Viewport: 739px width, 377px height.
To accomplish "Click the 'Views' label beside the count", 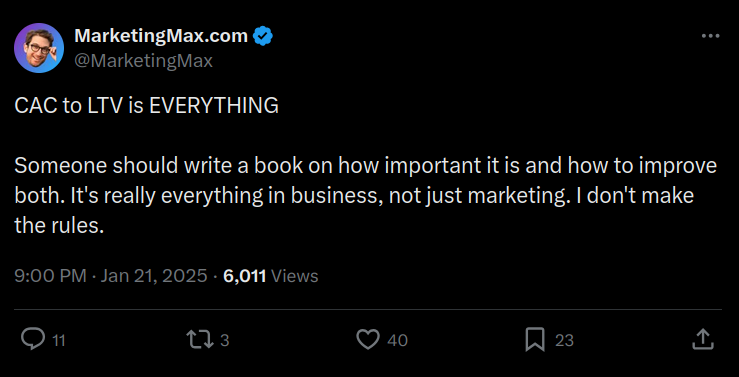I will pos(295,276).
